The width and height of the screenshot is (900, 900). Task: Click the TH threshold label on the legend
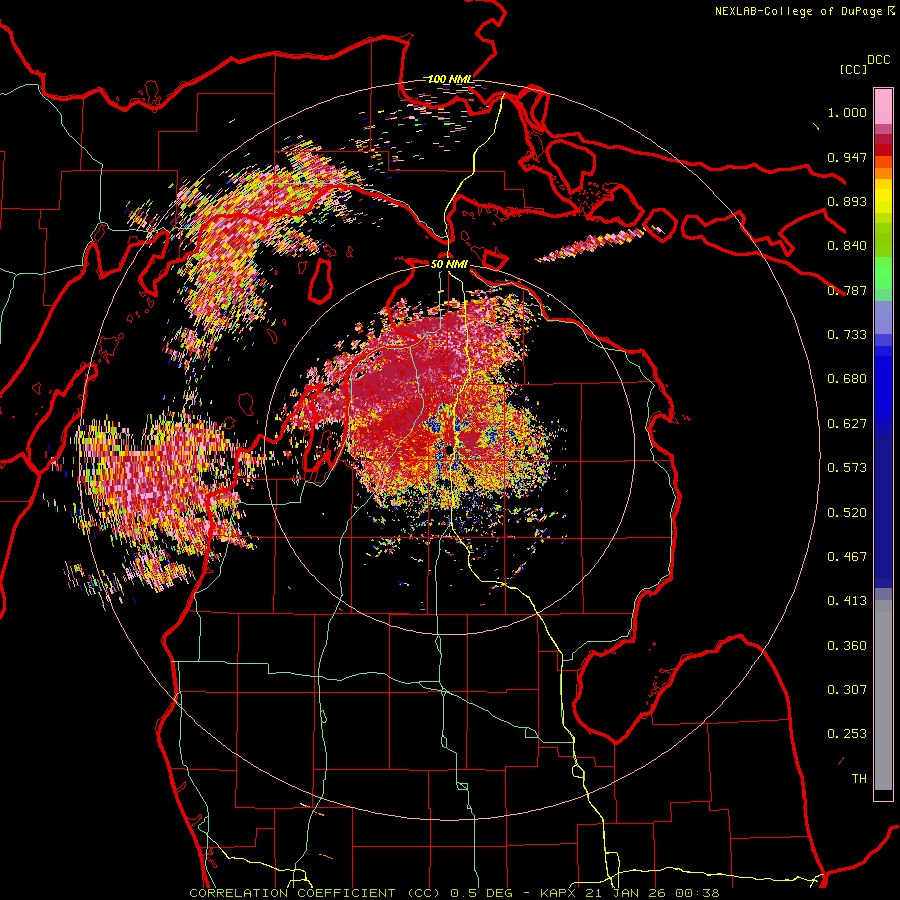pos(859,779)
